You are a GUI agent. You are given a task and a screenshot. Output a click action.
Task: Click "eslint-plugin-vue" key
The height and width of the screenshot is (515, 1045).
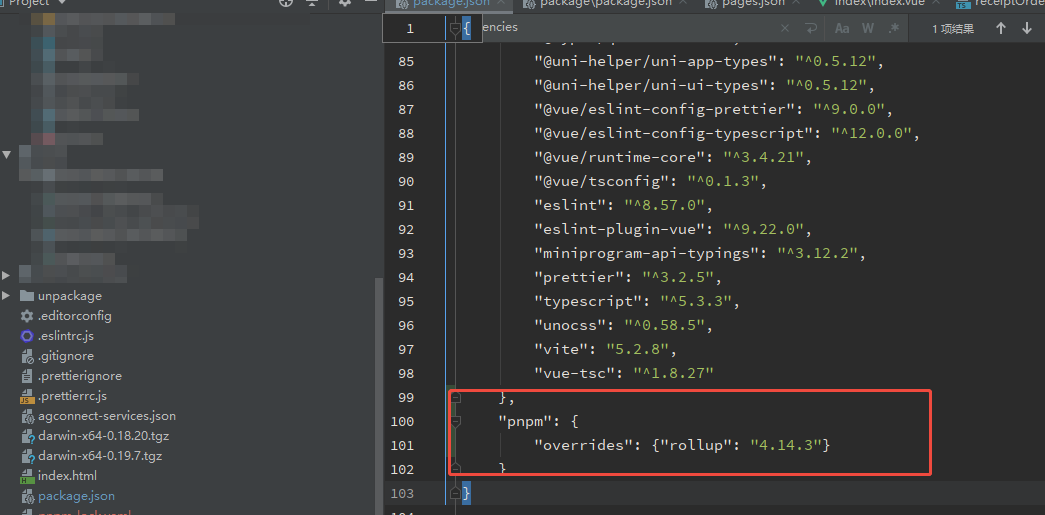click(623, 230)
